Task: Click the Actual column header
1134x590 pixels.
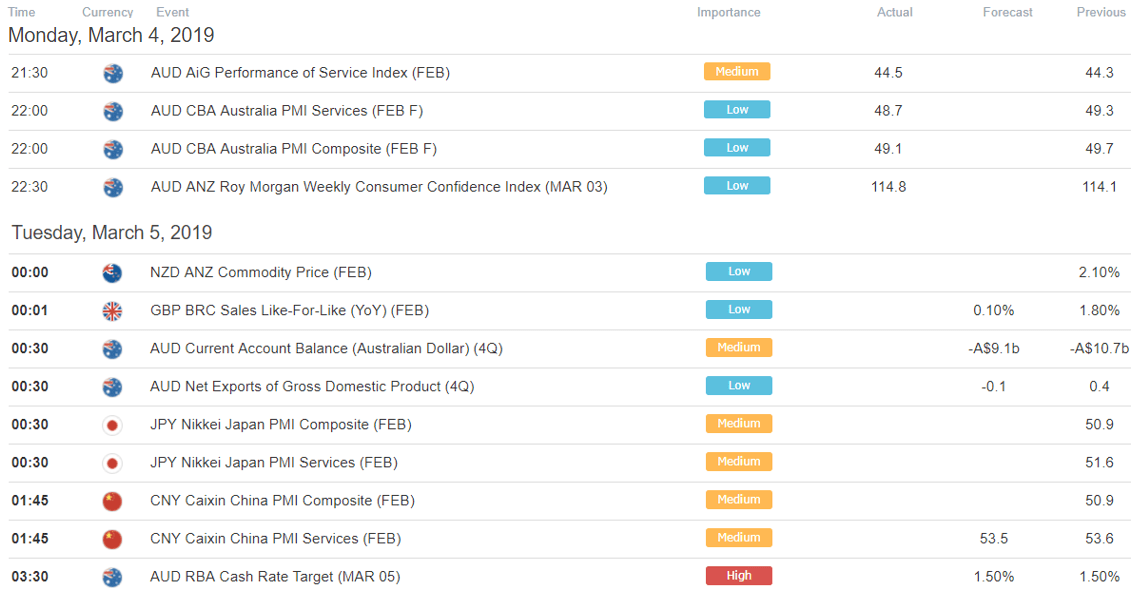Action: 895,12
